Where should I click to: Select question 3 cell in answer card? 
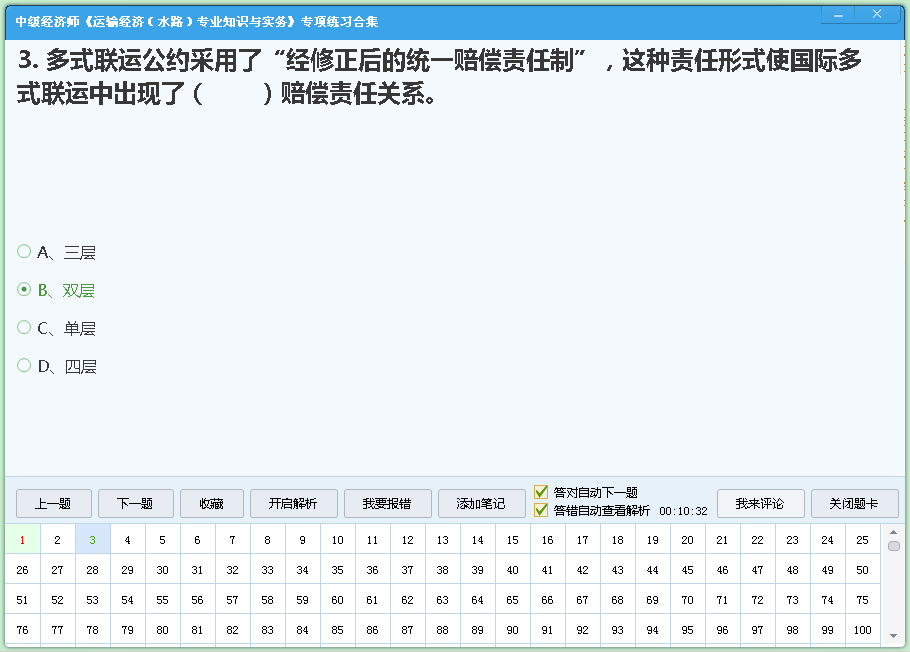[x=92, y=540]
